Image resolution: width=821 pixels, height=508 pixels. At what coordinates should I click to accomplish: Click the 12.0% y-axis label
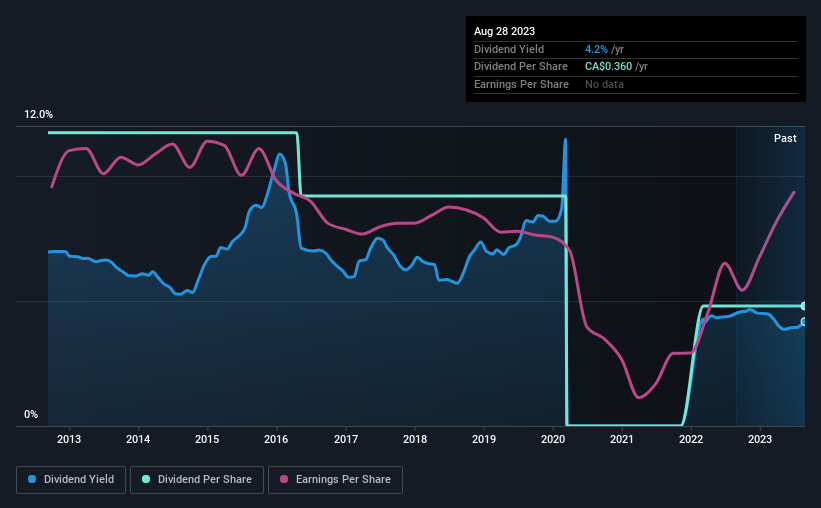(x=38, y=115)
